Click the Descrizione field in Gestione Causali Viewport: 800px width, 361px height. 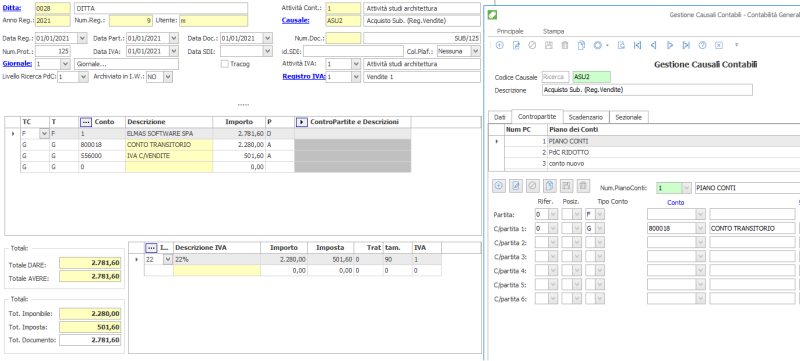[x=646, y=90]
